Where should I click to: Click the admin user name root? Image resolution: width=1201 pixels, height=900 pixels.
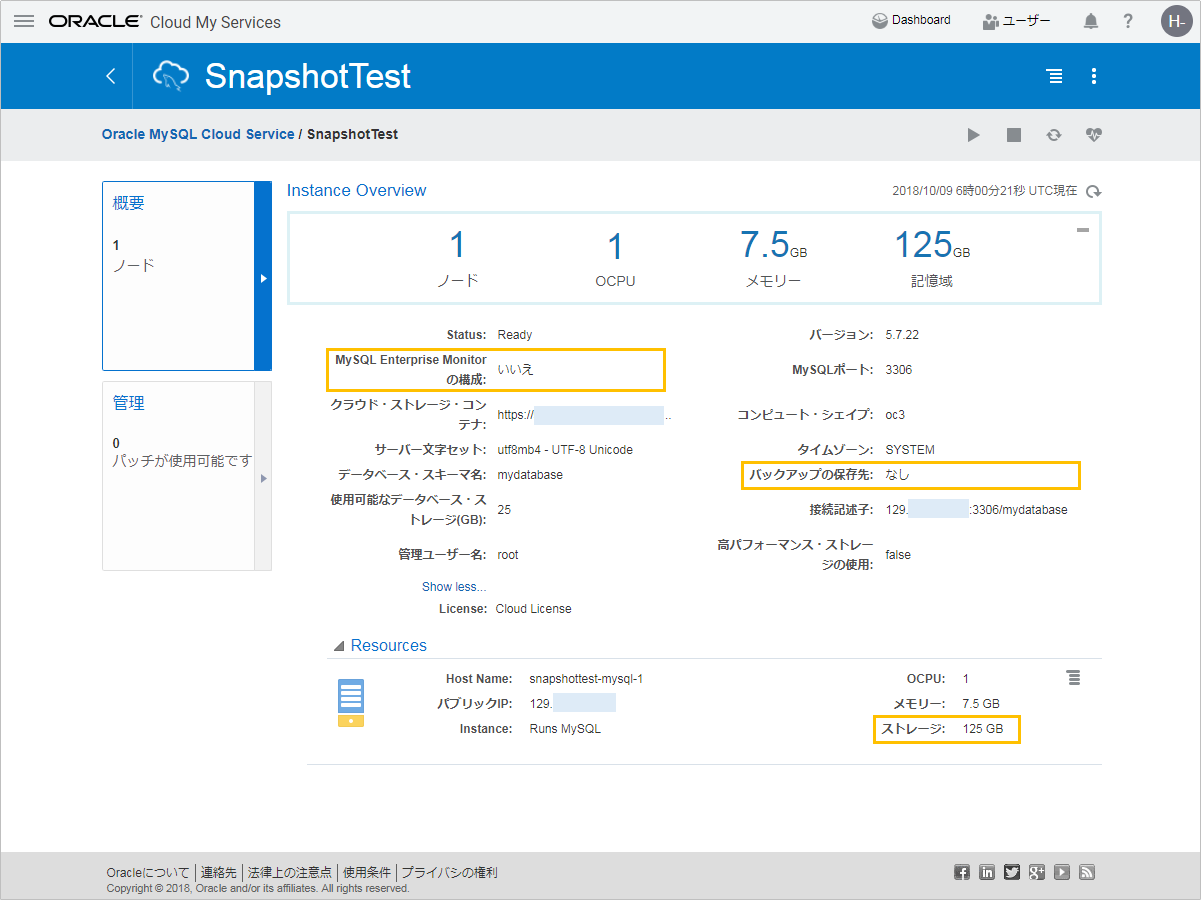coord(508,555)
